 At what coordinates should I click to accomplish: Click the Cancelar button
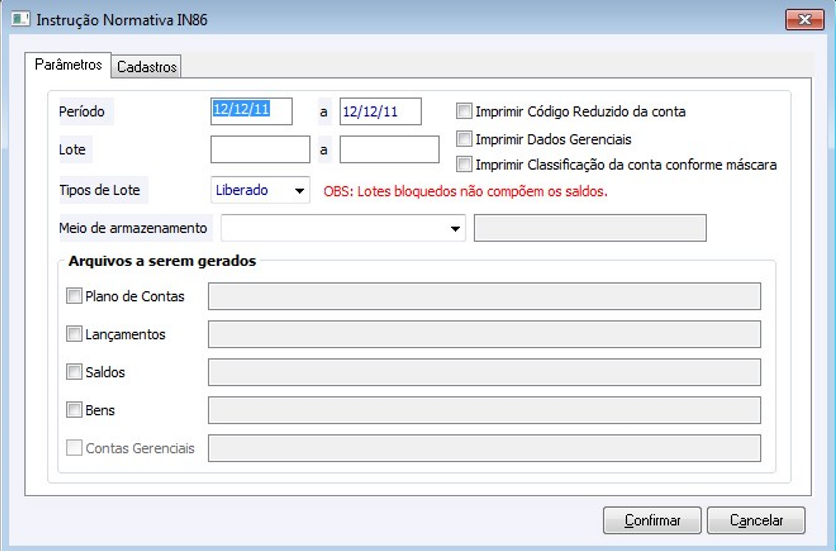756,520
